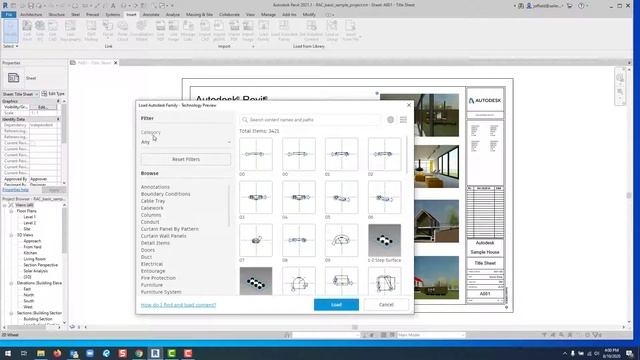Click Cancel in the family dialog
Screen dimensions: 640x360
point(386,304)
